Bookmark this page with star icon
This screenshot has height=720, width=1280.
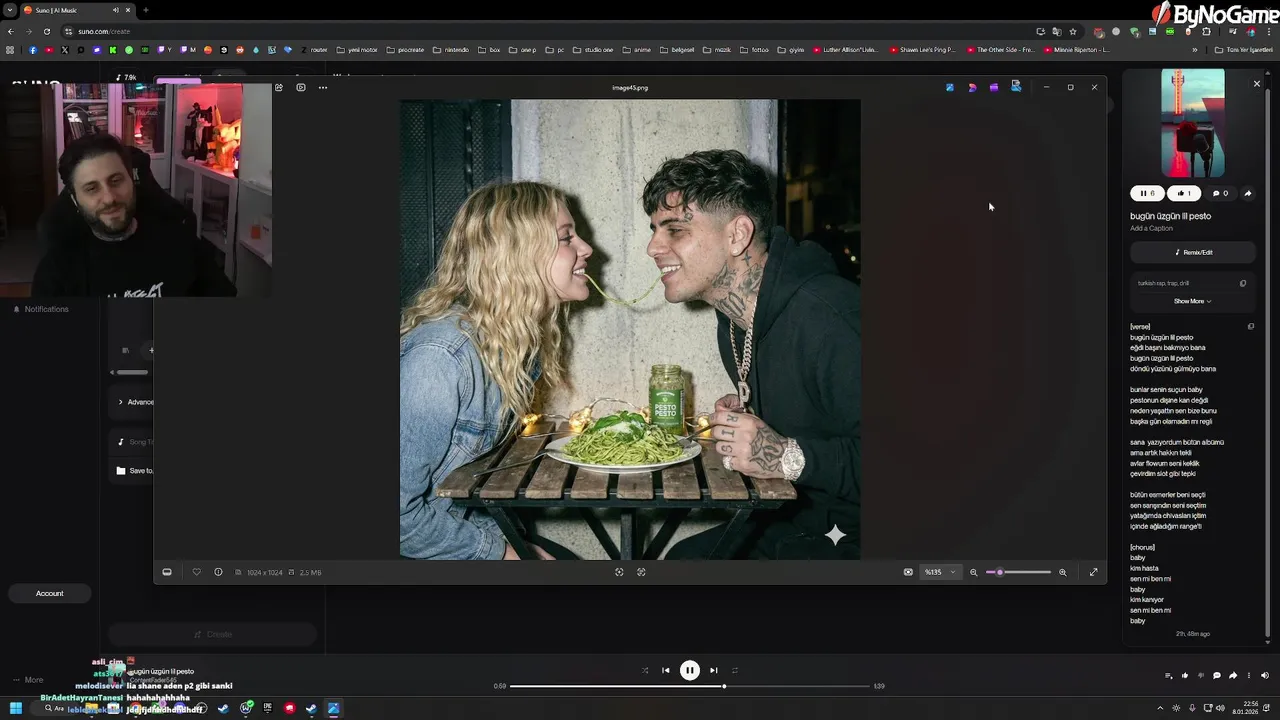(1073, 31)
